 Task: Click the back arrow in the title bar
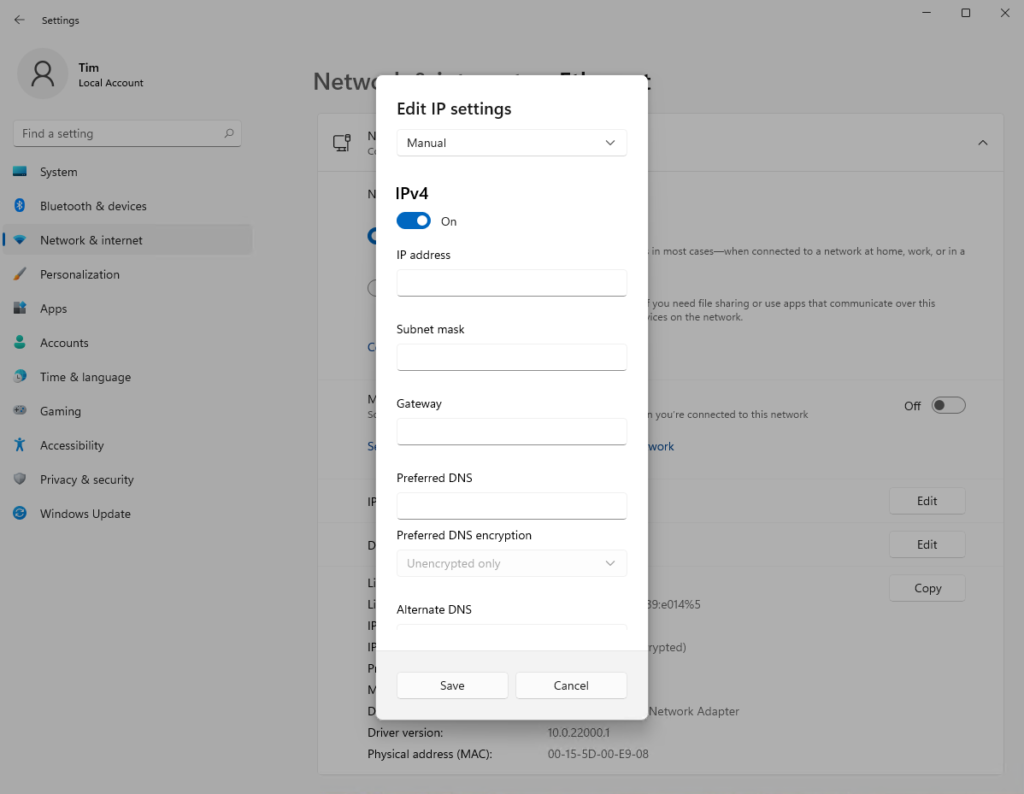point(19,19)
